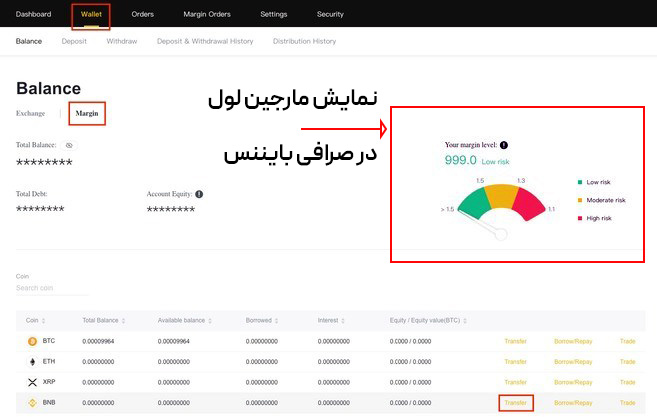Image resolution: width=657 pixels, height=417 pixels.
Task: Focus the Search coin input field
Action: (x=50, y=289)
